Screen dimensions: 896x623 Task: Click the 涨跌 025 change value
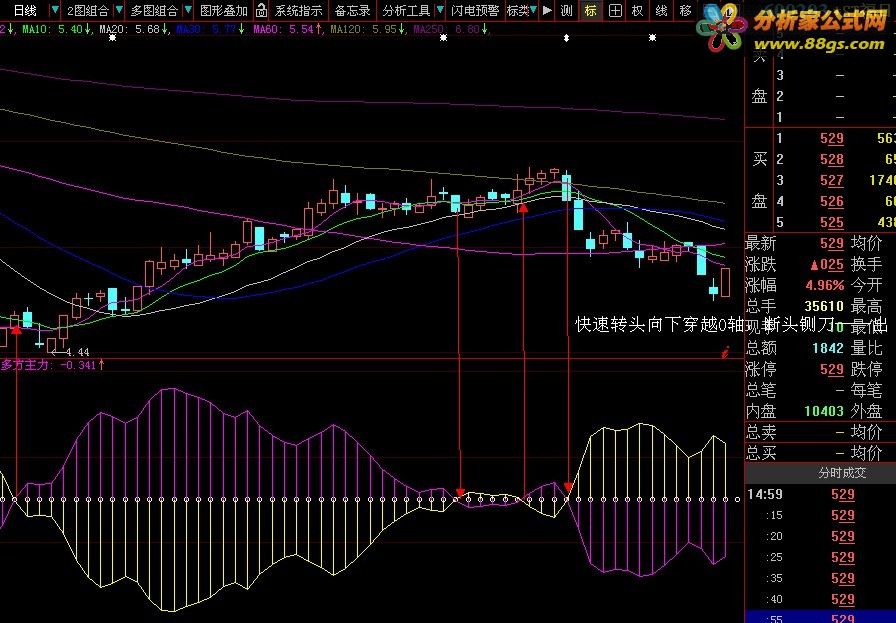[827, 265]
